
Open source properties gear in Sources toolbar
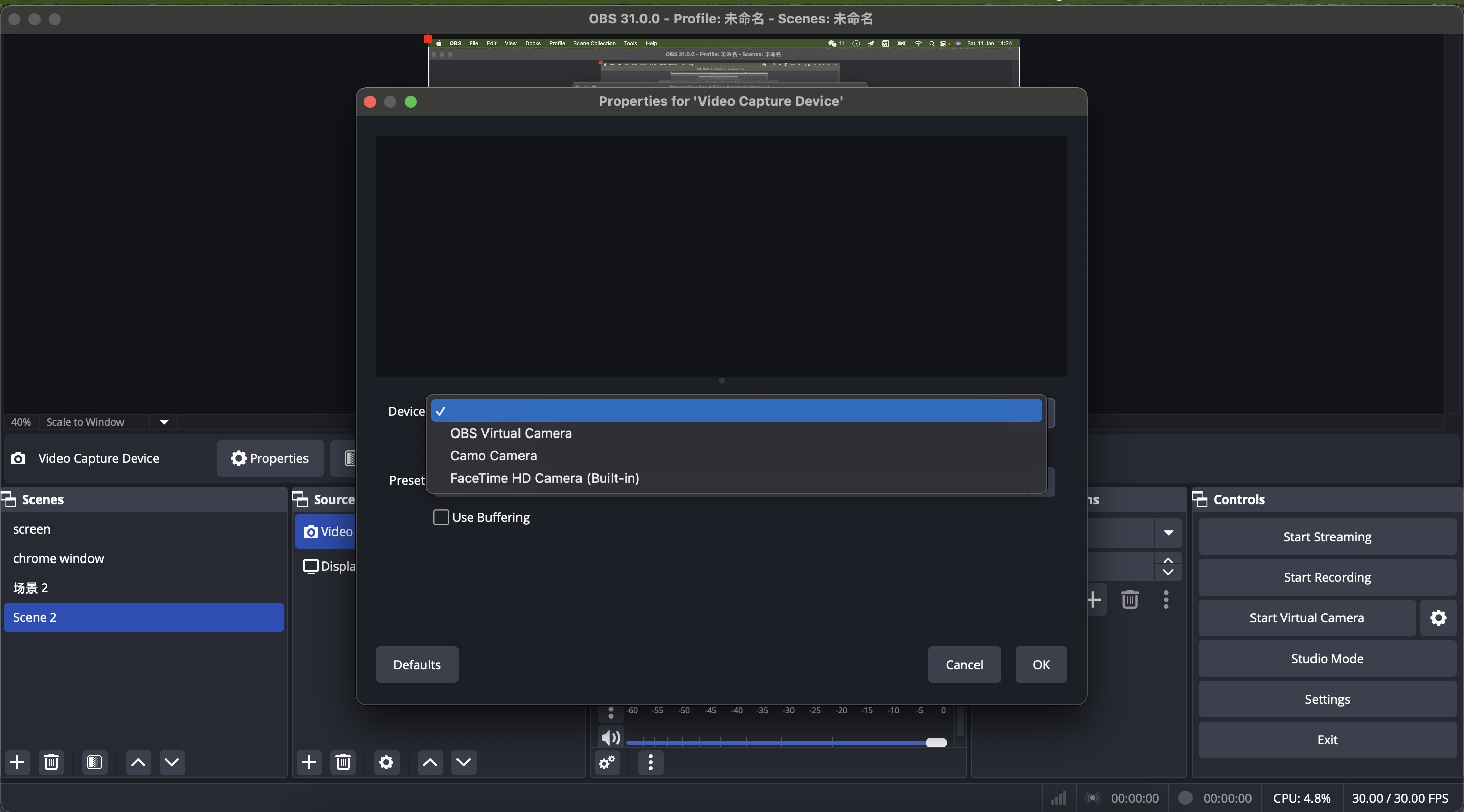386,762
